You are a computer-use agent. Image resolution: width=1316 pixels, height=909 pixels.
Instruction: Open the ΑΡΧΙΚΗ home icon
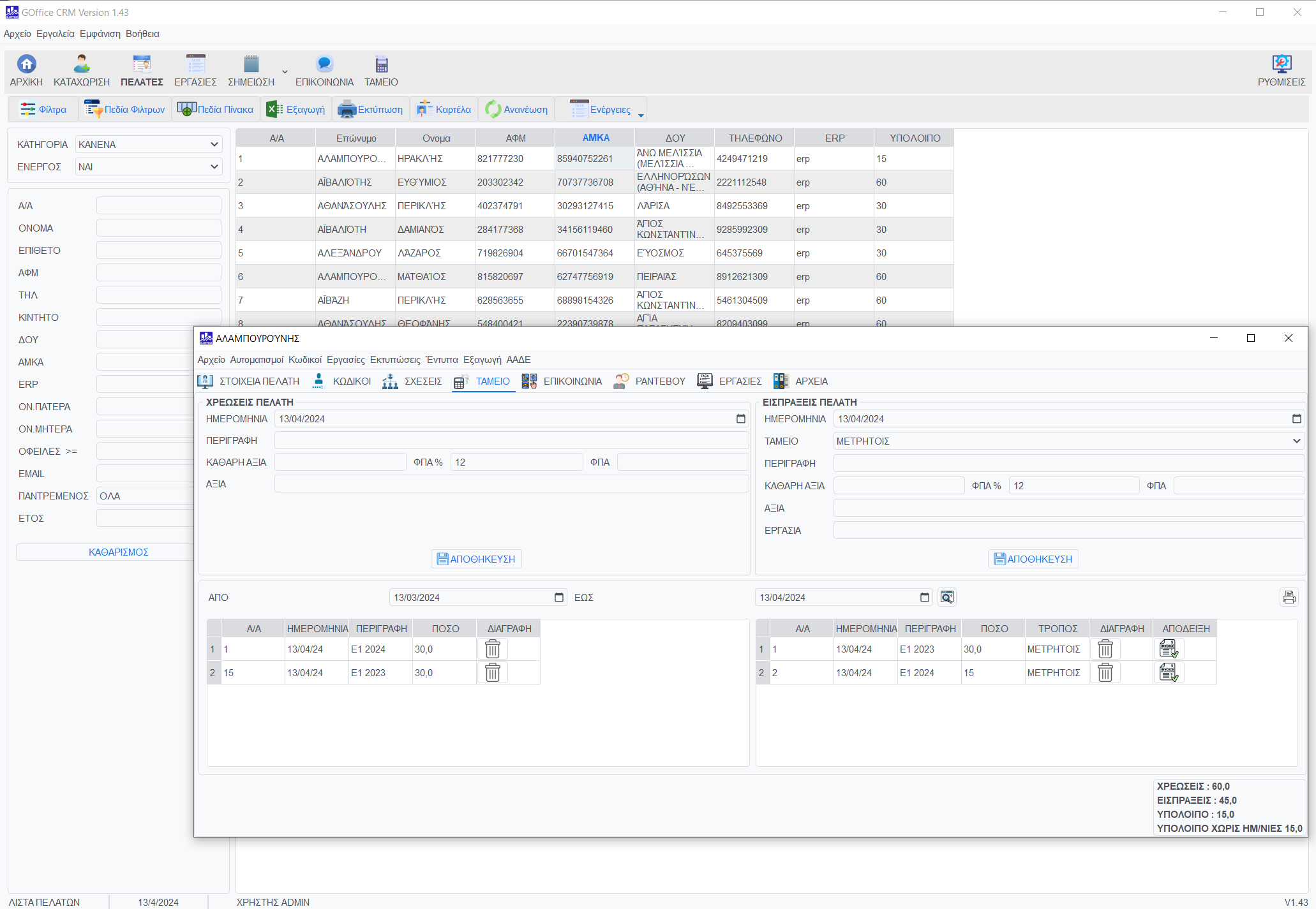[x=26, y=70]
